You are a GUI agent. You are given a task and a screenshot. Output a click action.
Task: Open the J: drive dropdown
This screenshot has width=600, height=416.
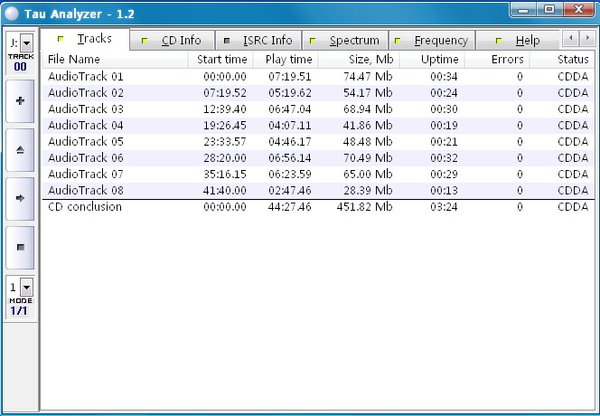point(27,43)
